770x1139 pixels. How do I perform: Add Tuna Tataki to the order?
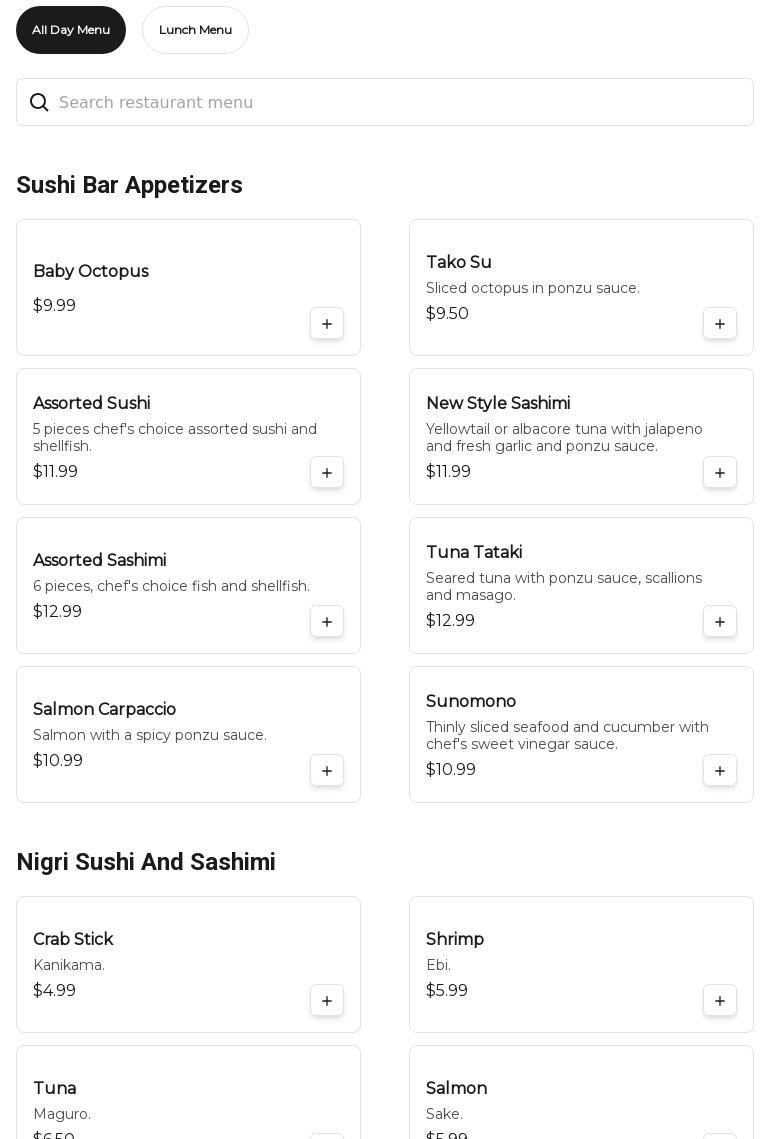[x=720, y=622]
